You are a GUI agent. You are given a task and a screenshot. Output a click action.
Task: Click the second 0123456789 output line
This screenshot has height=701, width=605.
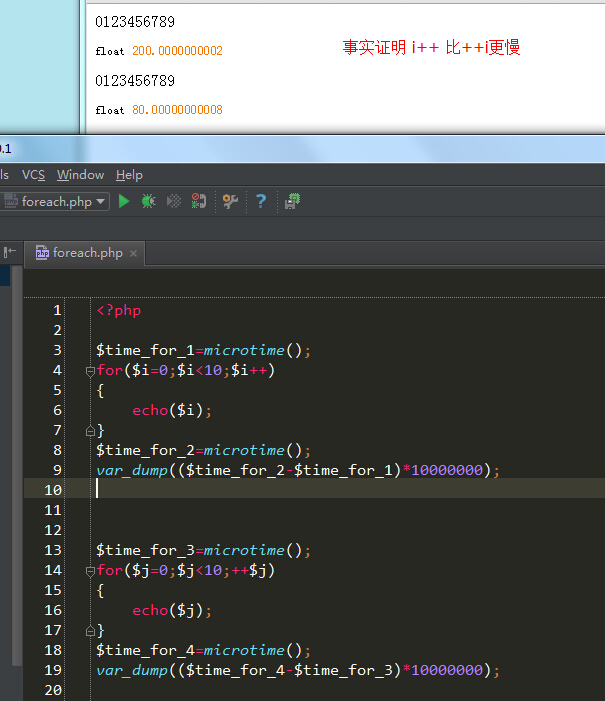[135, 81]
